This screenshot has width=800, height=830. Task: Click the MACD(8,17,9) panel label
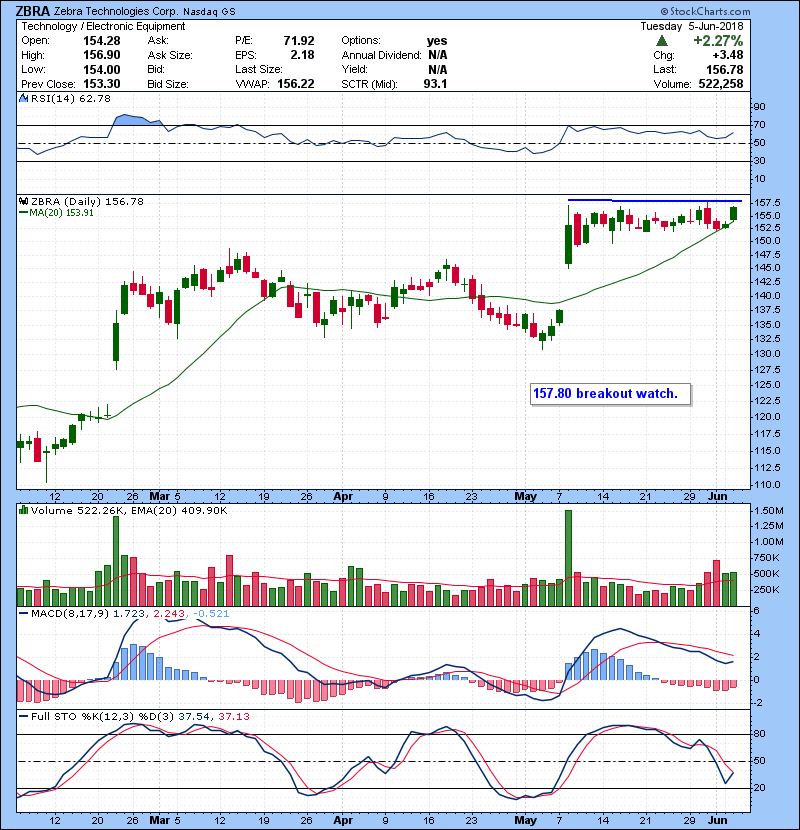(69, 614)
